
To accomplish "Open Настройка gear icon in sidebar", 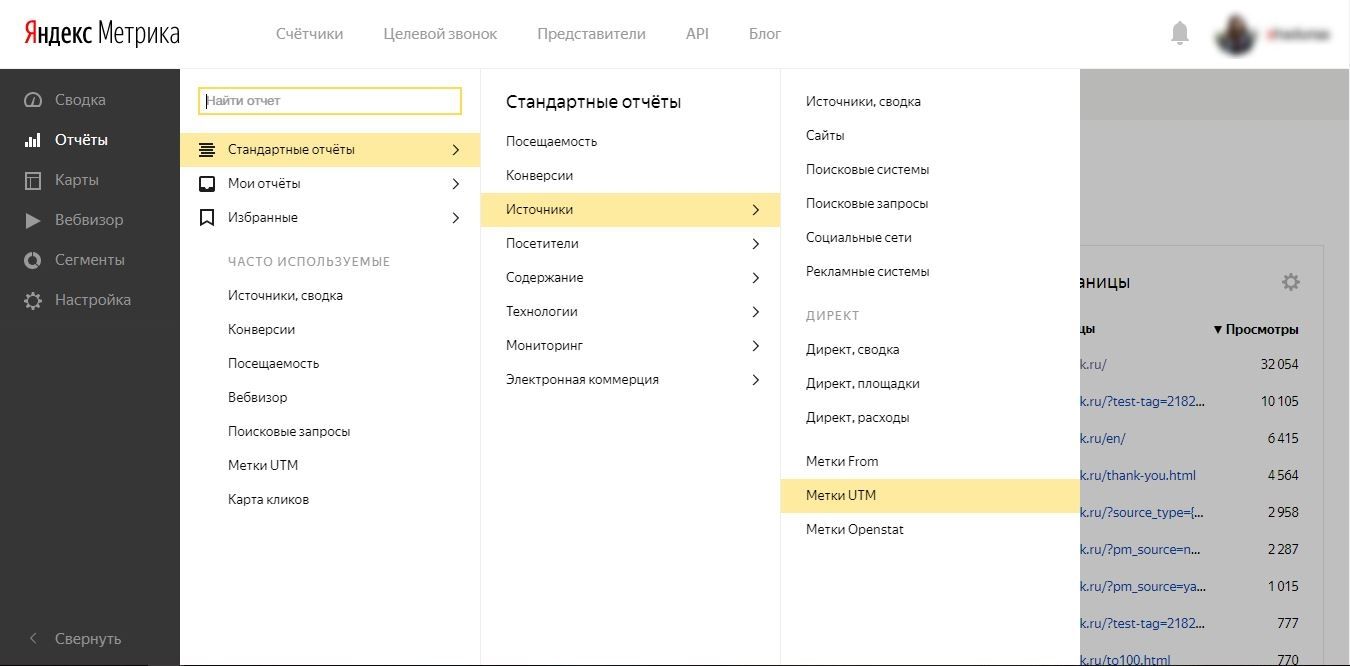I will [33, 300].
